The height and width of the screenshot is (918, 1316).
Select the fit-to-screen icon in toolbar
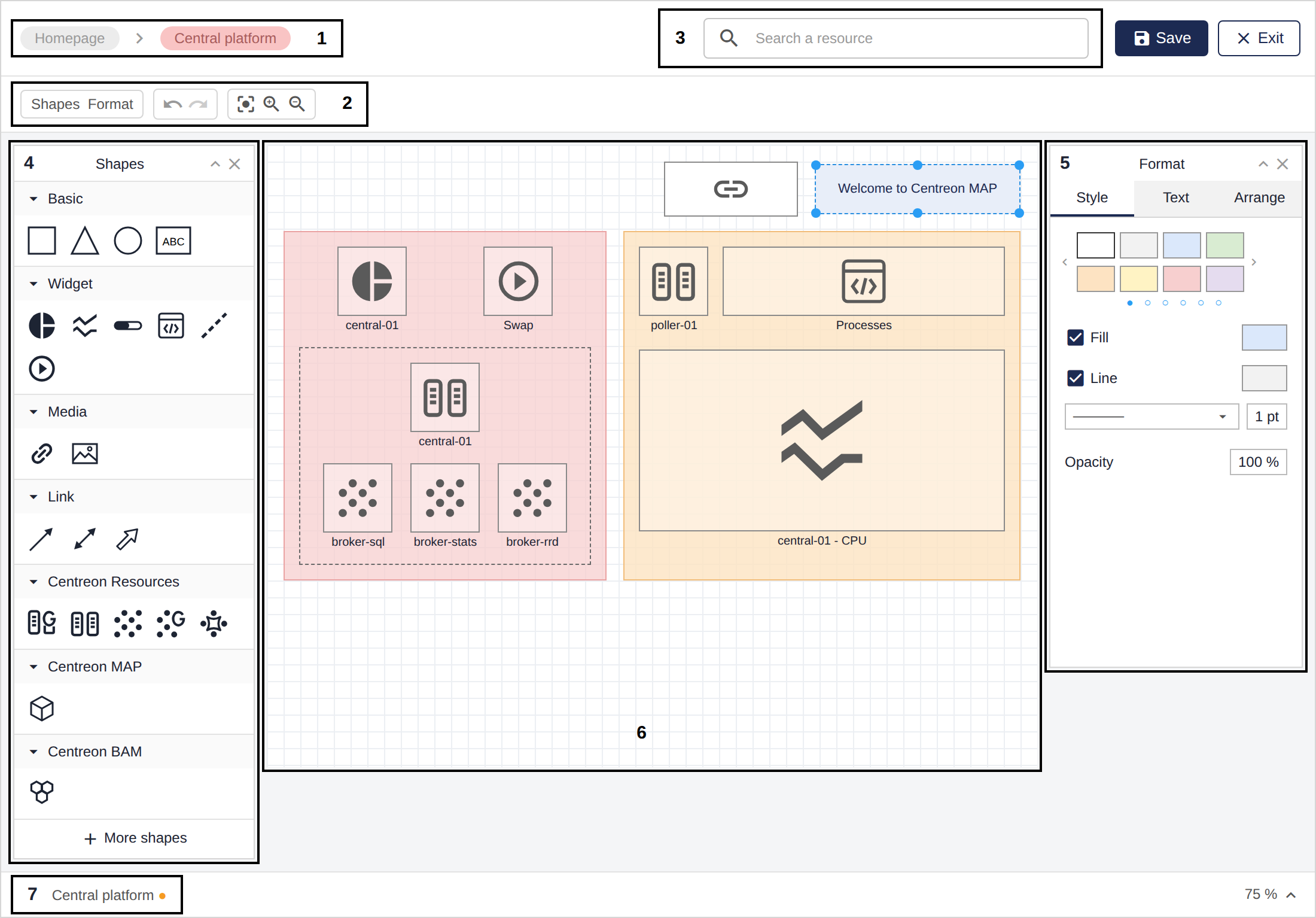[x=246, y=104]
